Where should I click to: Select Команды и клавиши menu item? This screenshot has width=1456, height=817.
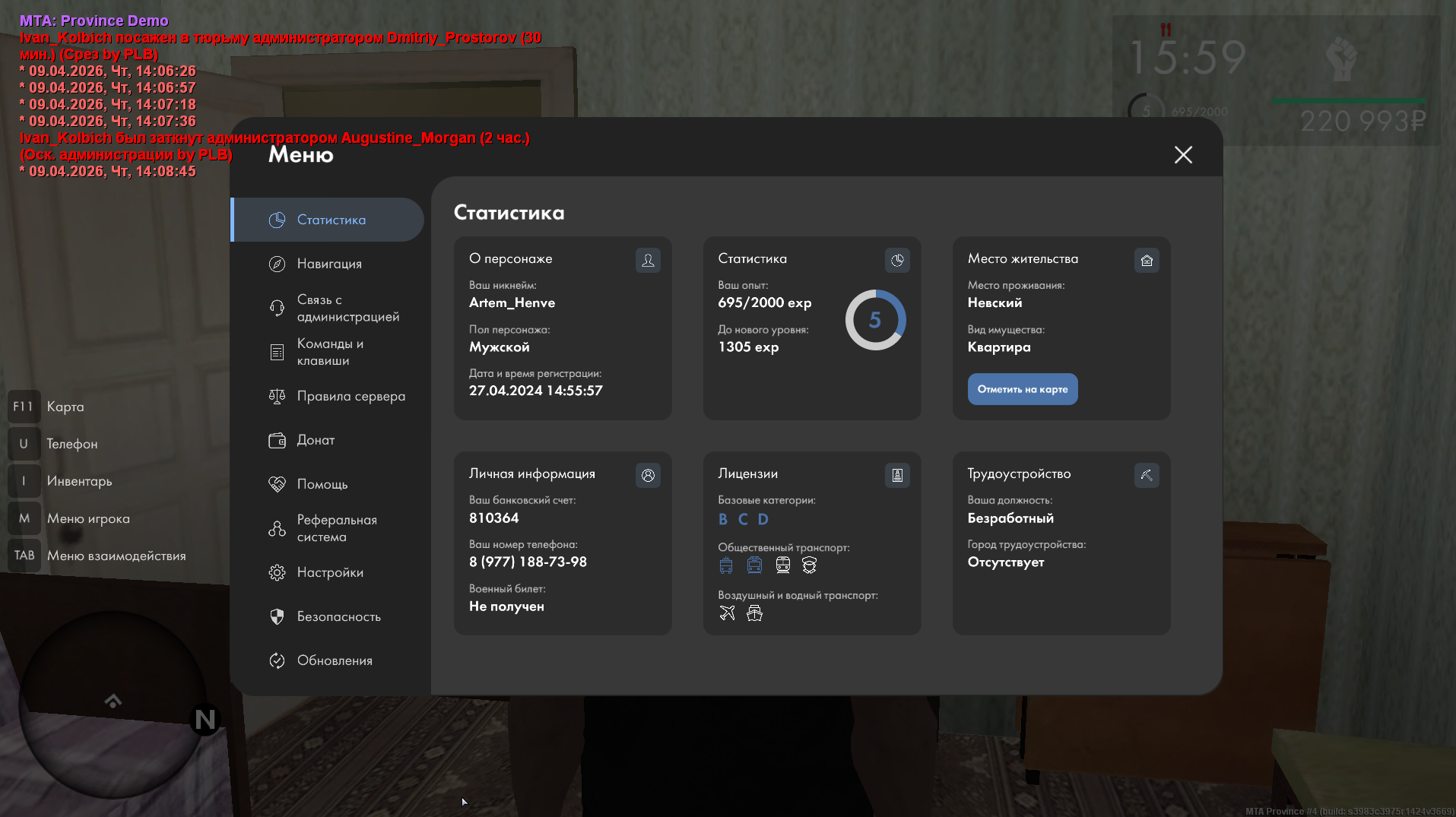[x=329, y=352]
